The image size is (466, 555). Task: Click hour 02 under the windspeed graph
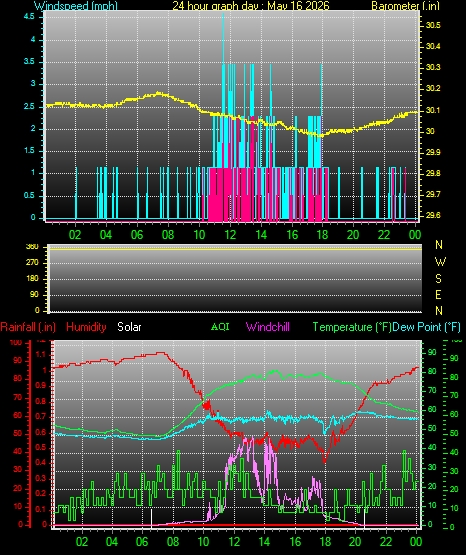pos(75,234)
